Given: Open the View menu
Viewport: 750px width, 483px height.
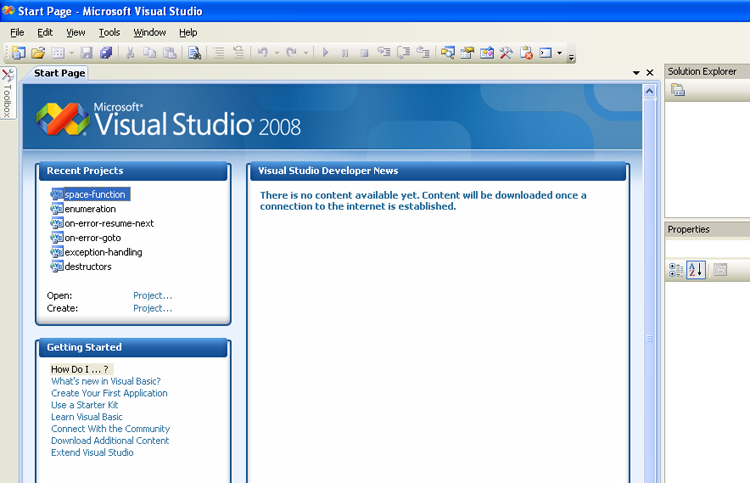Looking at the screenshot, I should [76, 33].
